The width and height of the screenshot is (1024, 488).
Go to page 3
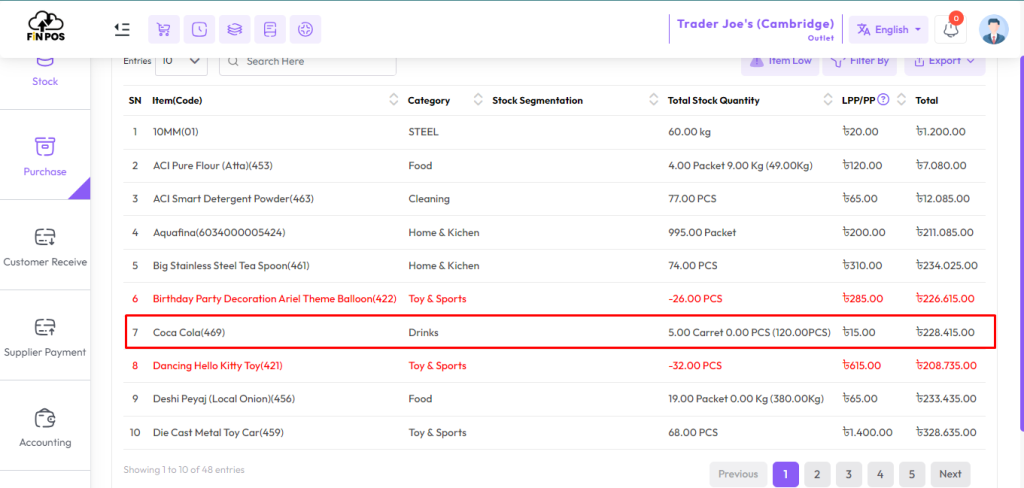click(x=848, y=474)
